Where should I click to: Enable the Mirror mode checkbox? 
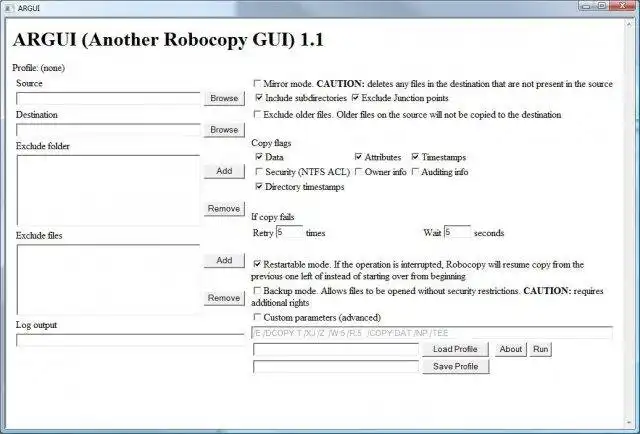point(257,84)
